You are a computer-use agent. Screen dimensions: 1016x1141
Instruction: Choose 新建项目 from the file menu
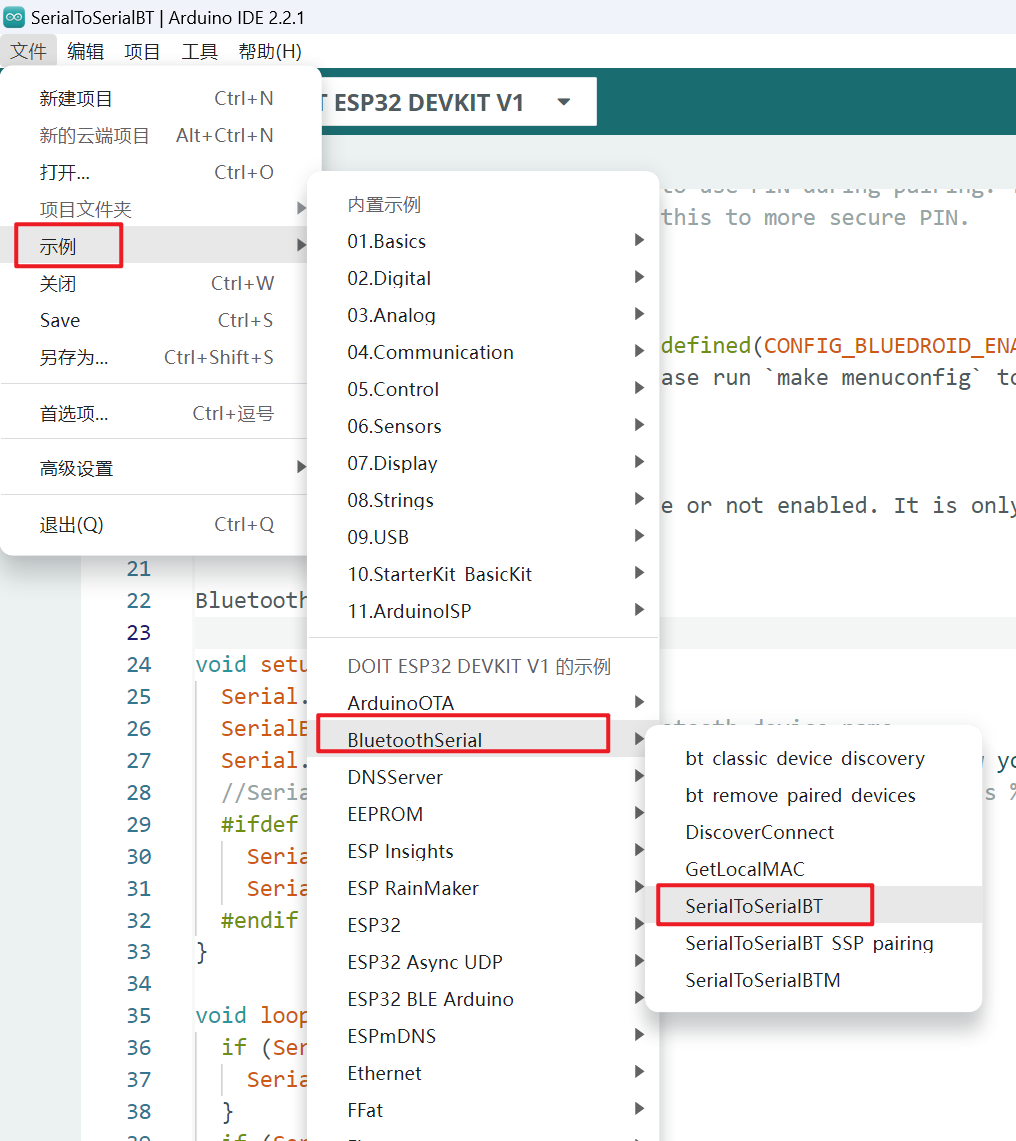156,98
